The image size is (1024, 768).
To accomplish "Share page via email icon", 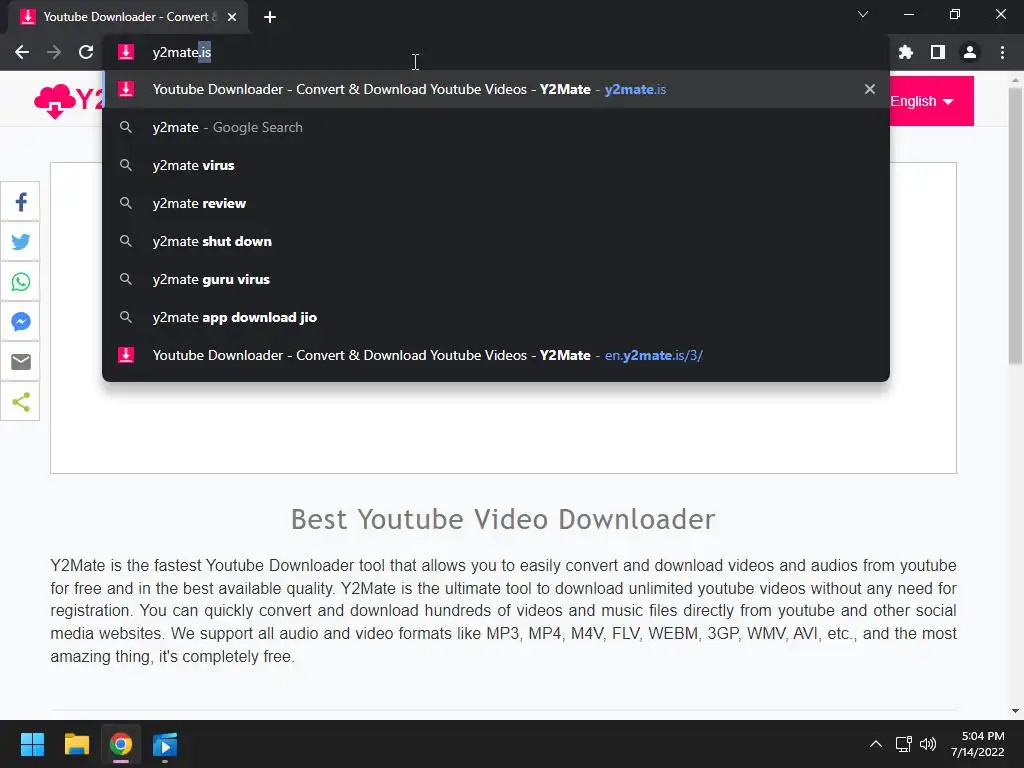I will point(20,361).
